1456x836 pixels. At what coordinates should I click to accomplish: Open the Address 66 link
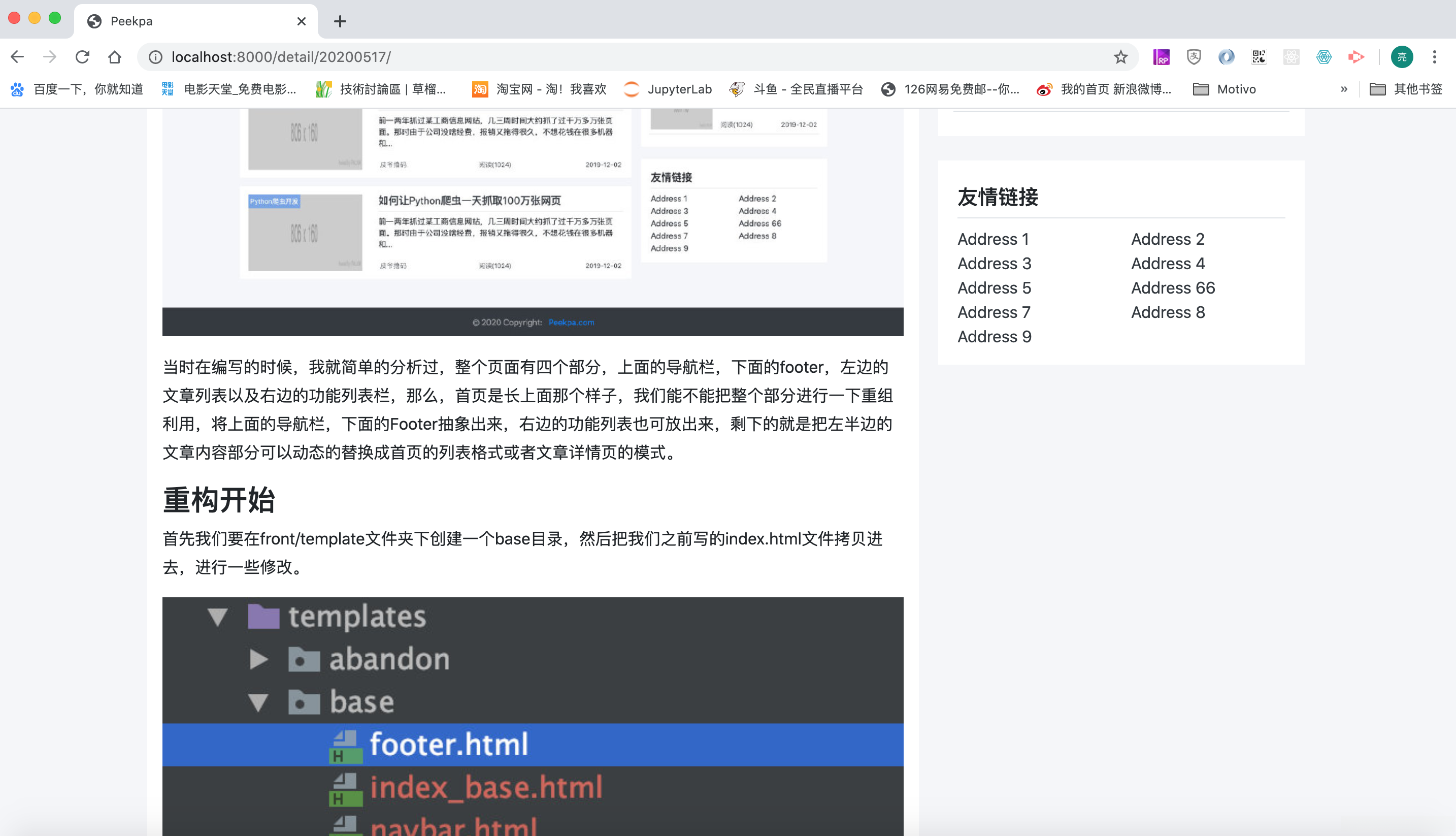[1173, 287]
